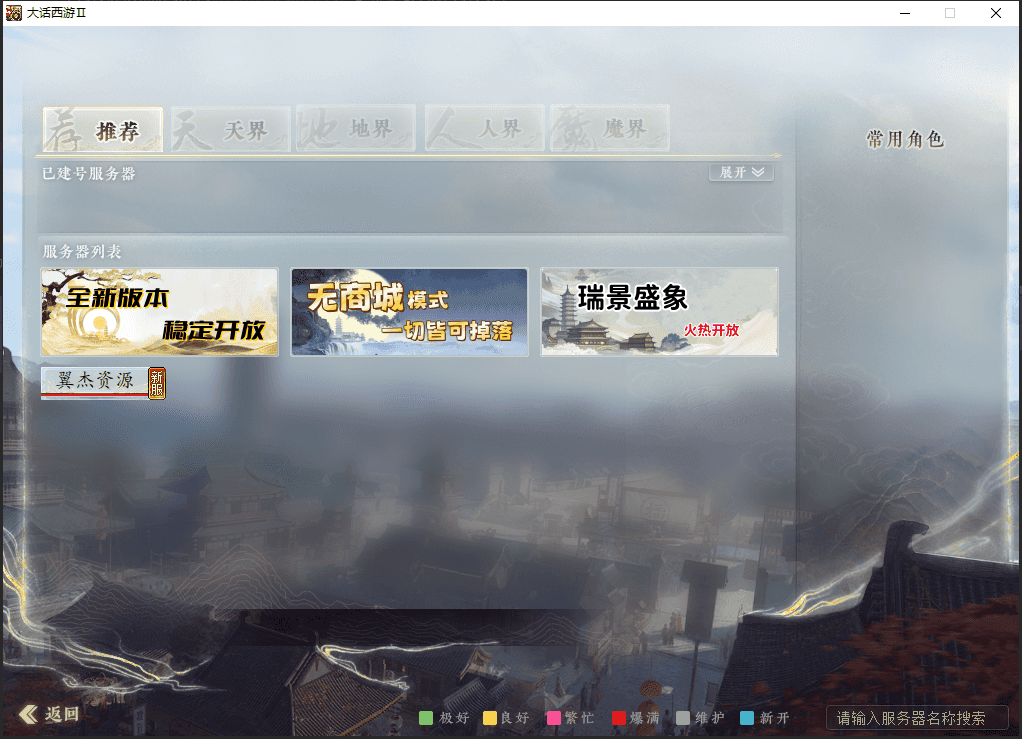The width and height of the screenshot is (1022, 739).
Task: Click the green 极好 status legend icon
Action: [426, 718]
